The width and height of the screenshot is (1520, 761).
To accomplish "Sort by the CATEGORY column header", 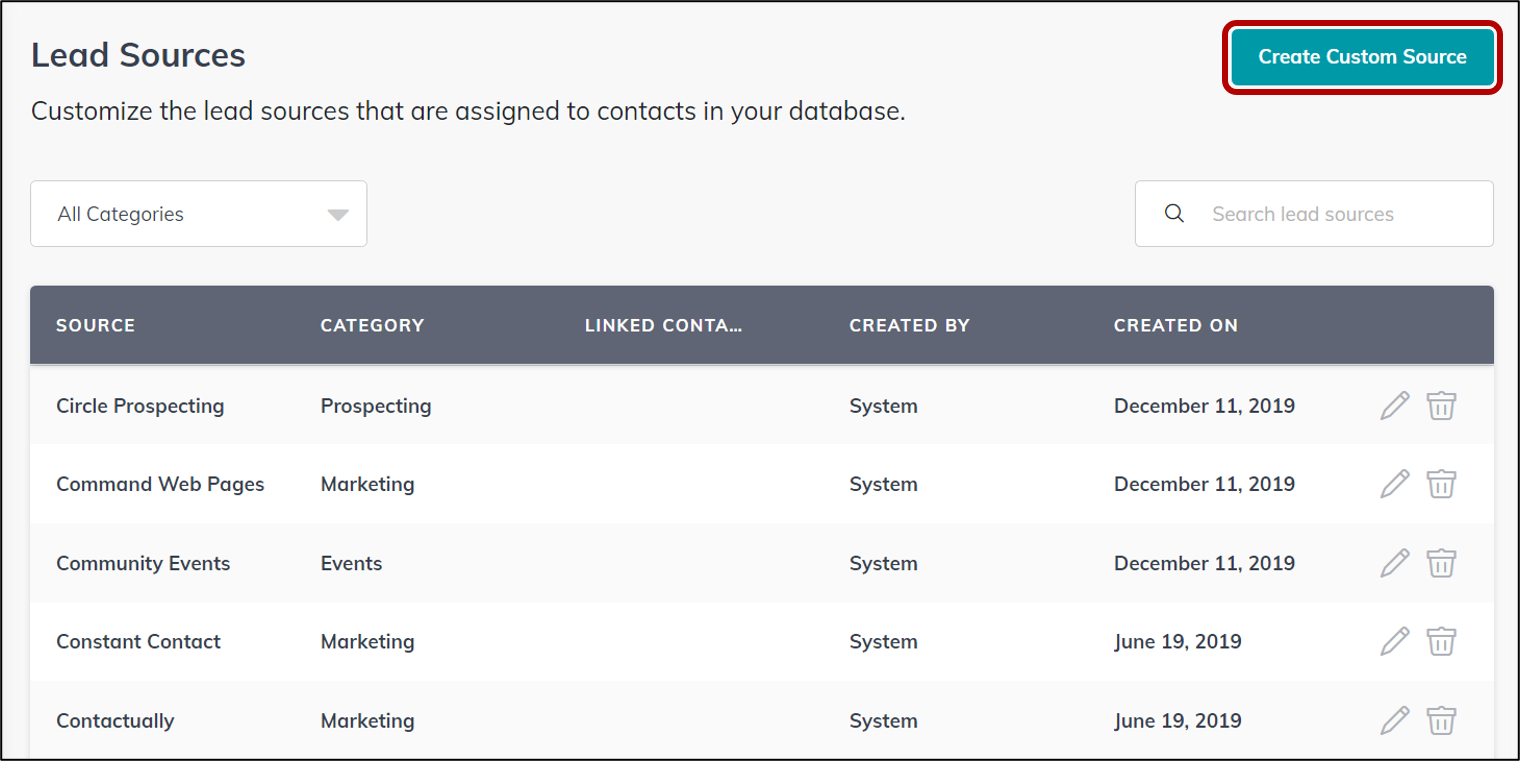I will [372, 325].
